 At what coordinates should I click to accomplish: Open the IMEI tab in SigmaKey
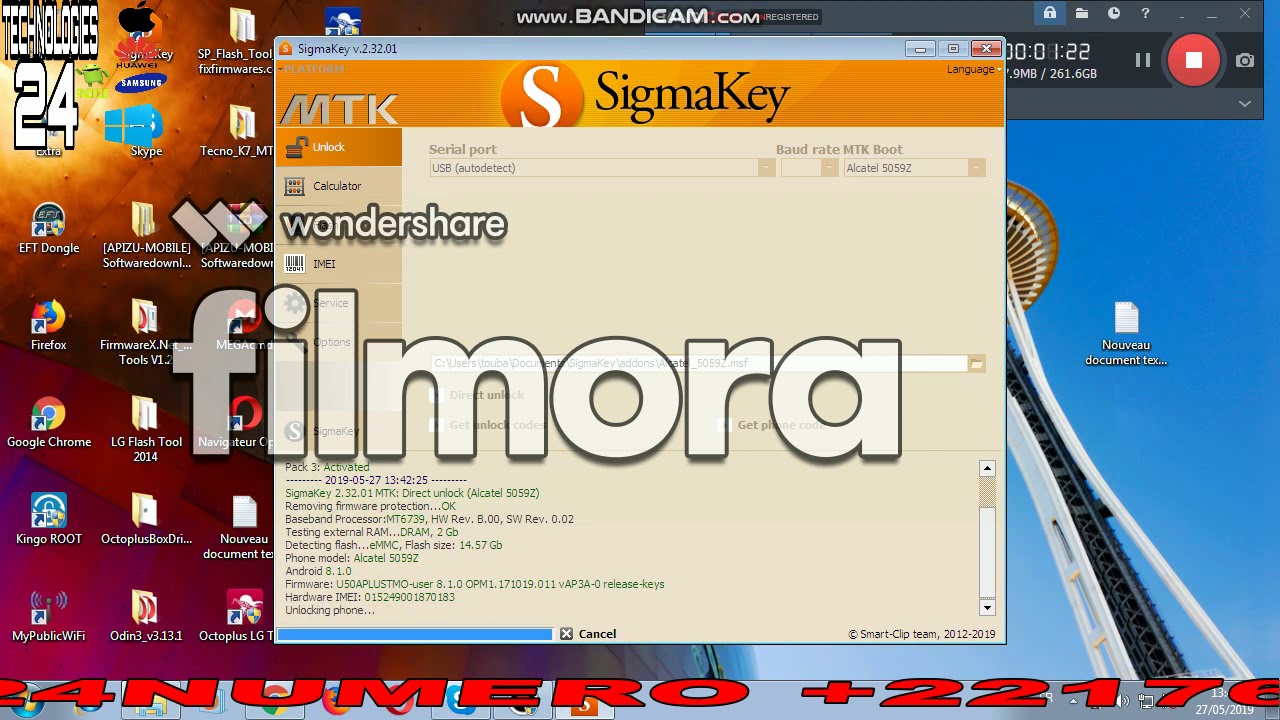point(338,264)
